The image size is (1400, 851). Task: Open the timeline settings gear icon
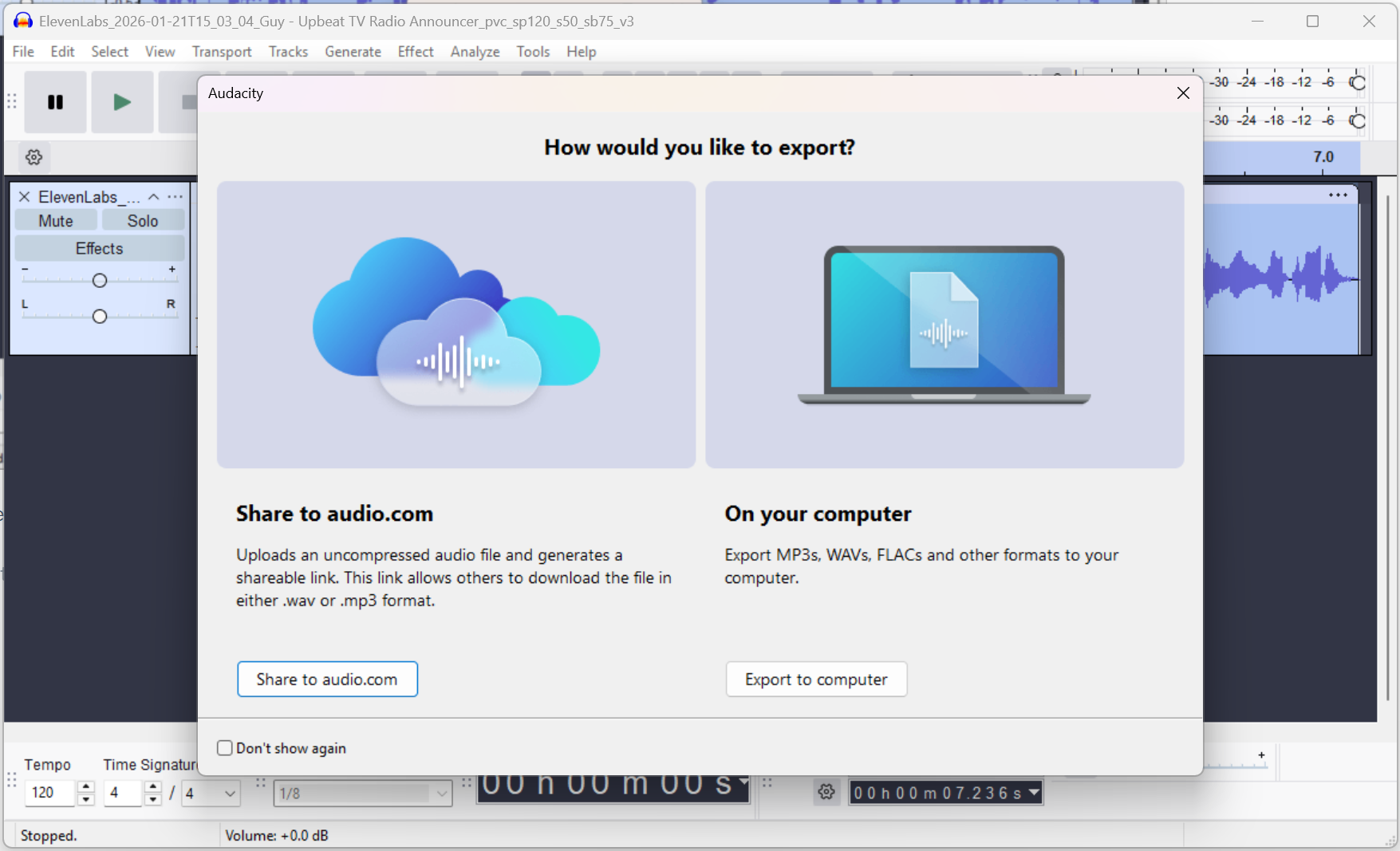[x=34, y=157]
